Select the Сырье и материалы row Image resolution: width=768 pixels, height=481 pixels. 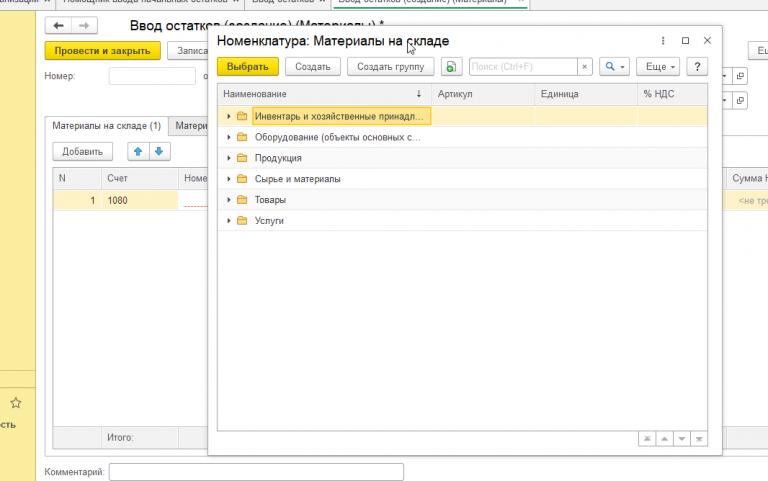tap(462, 179)
